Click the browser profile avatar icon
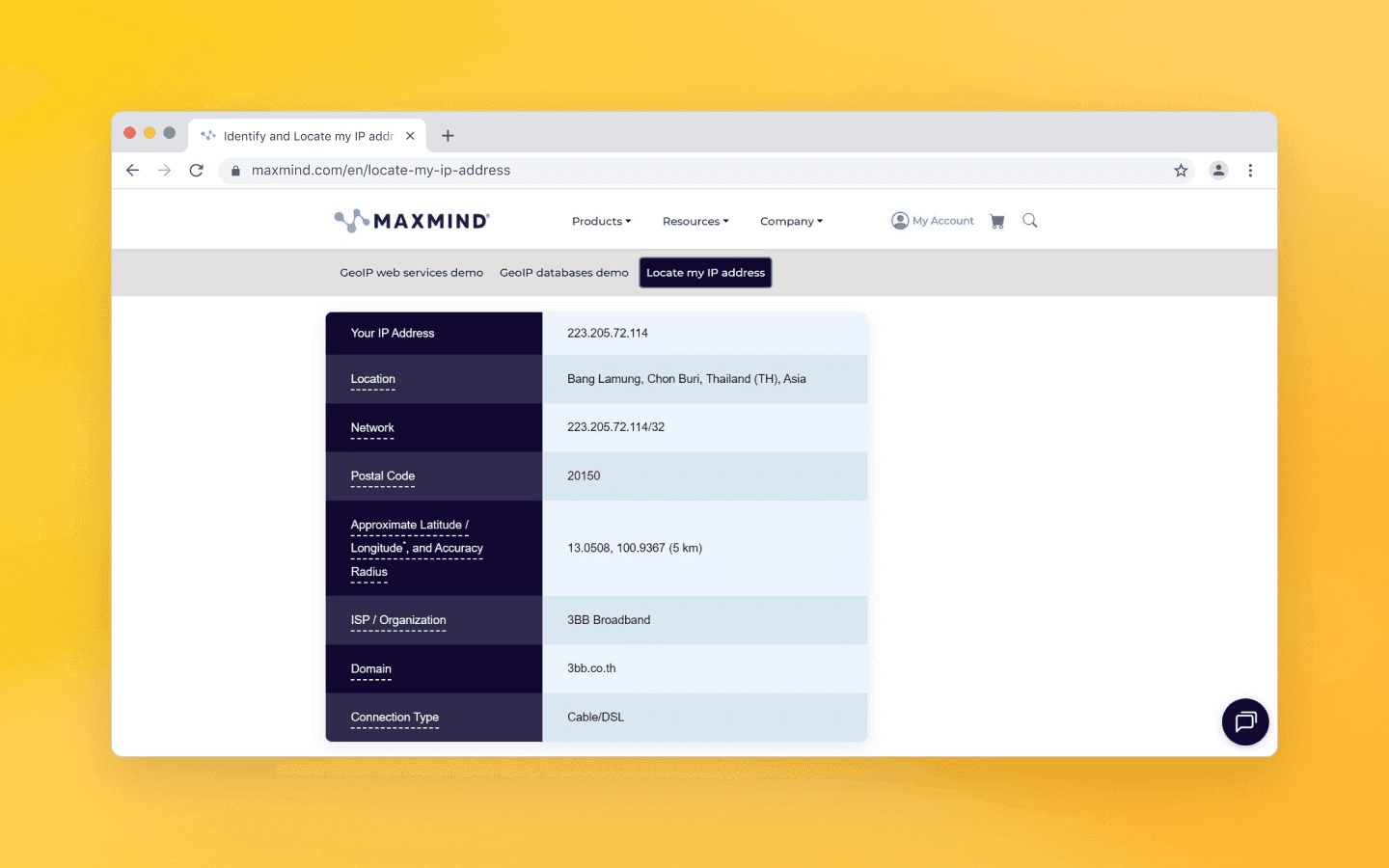 click(x=1218, y=170)
